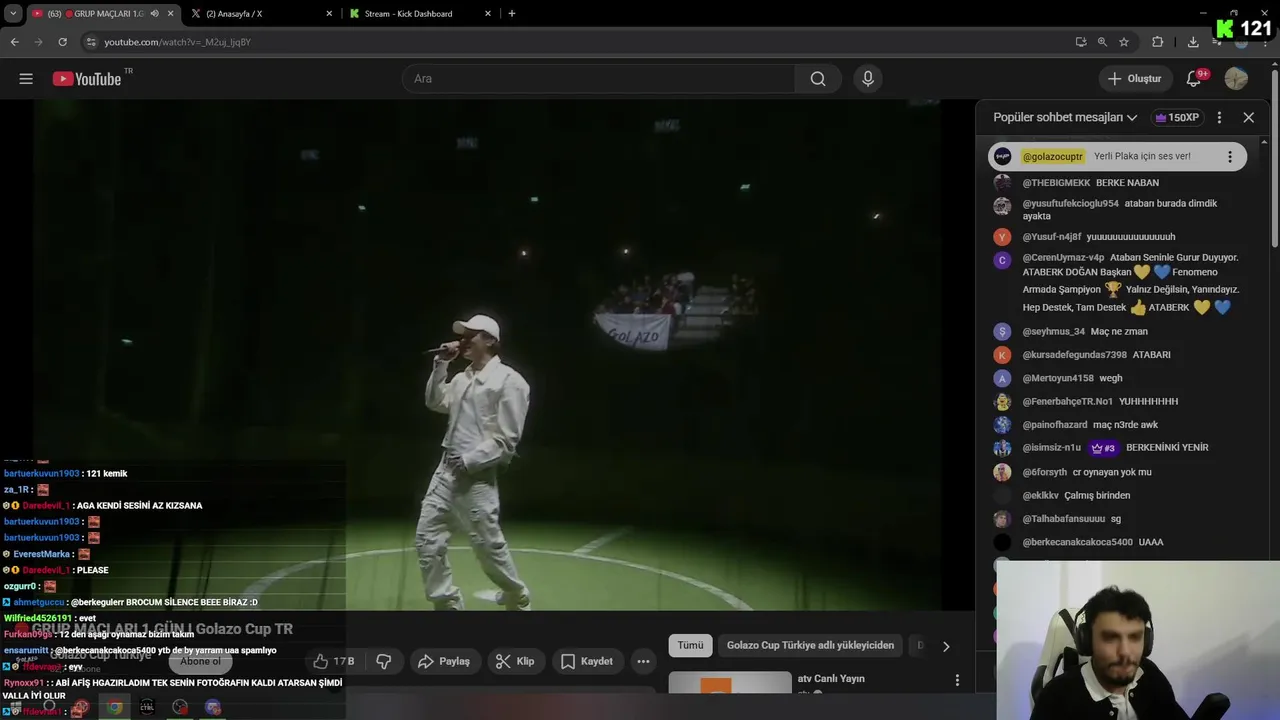Click the YouTube search magnifier button
This screenshot has width=1280, height=720.
(818, 79)
